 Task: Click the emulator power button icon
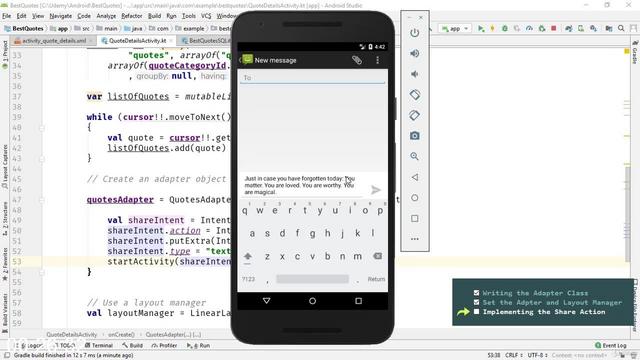pyautogui.click(x=414, y=33)
